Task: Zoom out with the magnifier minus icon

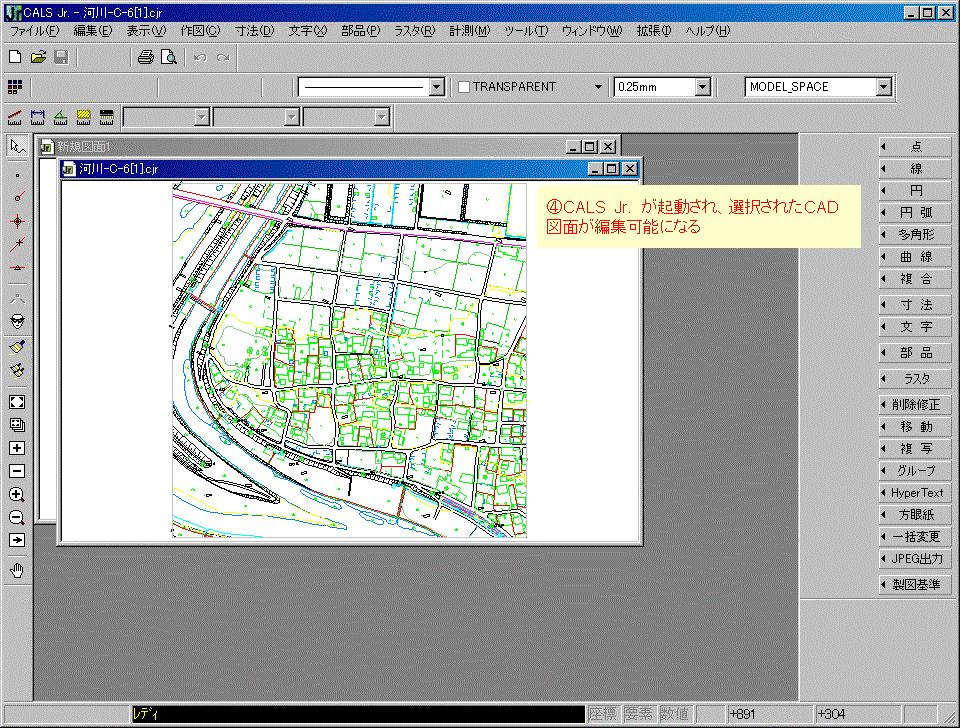Action: pos(17,518)
